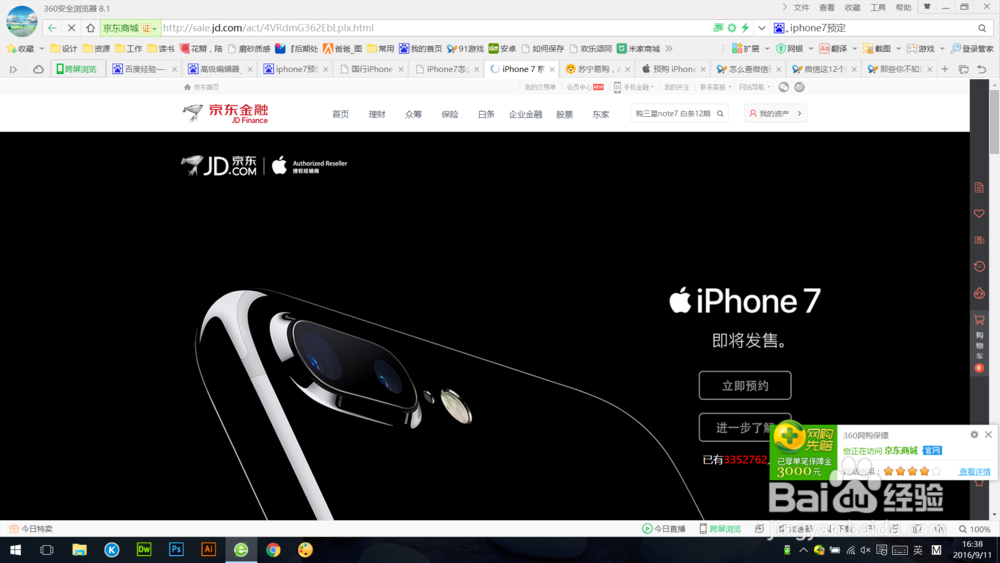
Task: Open 白条 in JD Finance navigation
Action: (x=487, y=114)
